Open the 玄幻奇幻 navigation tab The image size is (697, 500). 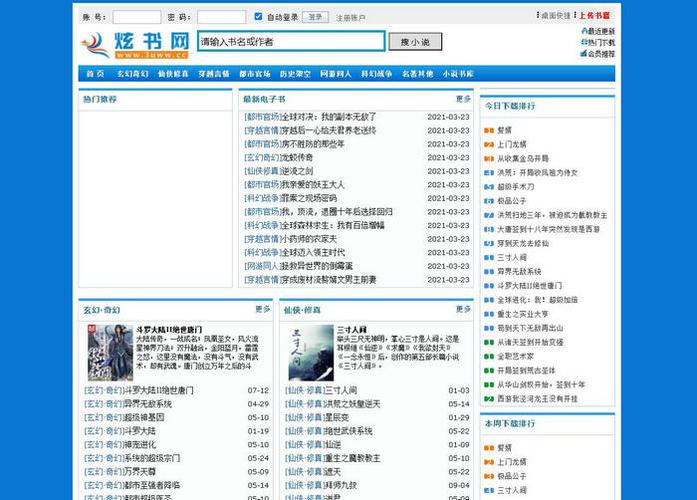click(x=133, y=74)
